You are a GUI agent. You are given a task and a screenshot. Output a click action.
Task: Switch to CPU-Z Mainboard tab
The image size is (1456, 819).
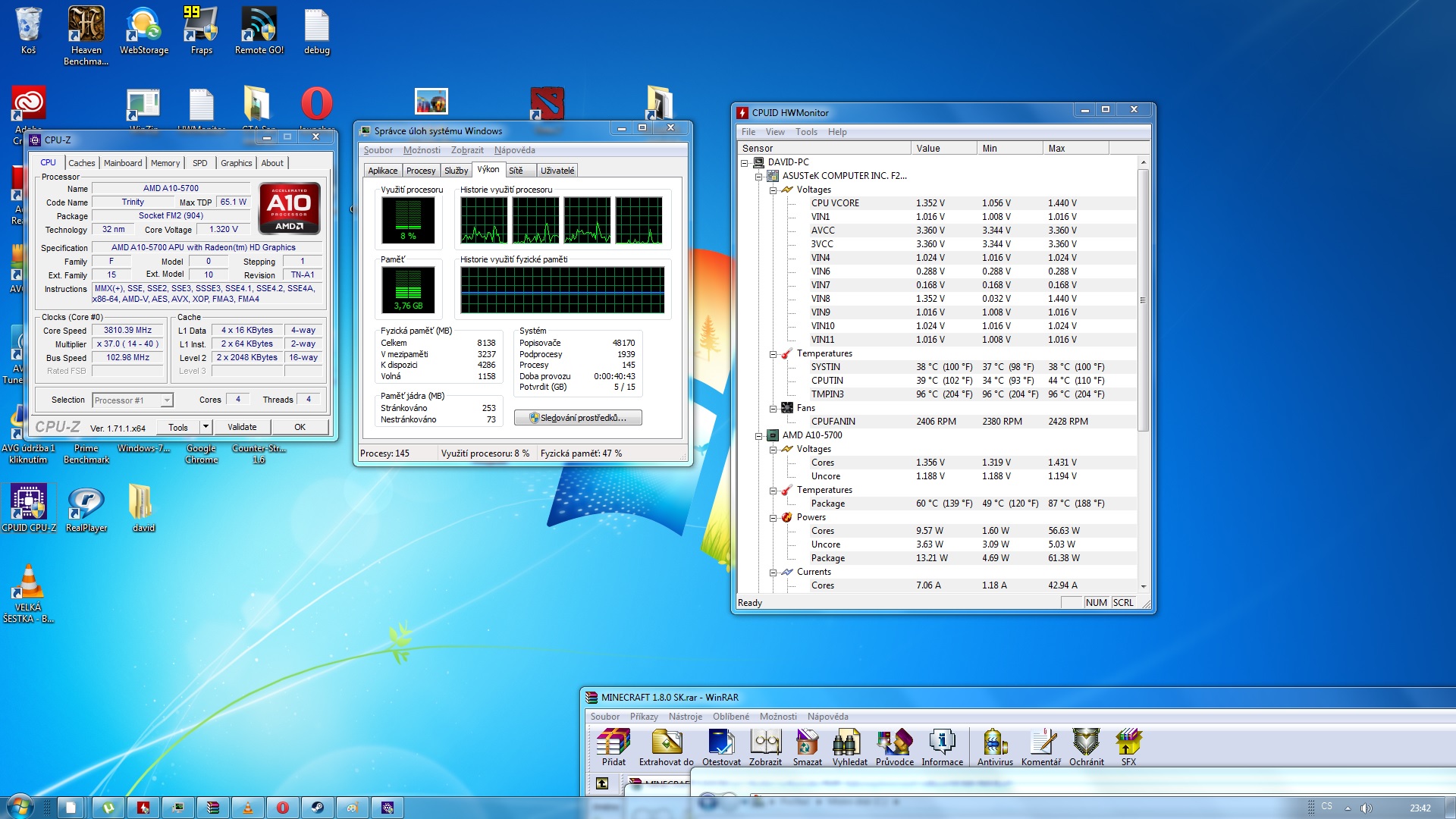point(123,163)
